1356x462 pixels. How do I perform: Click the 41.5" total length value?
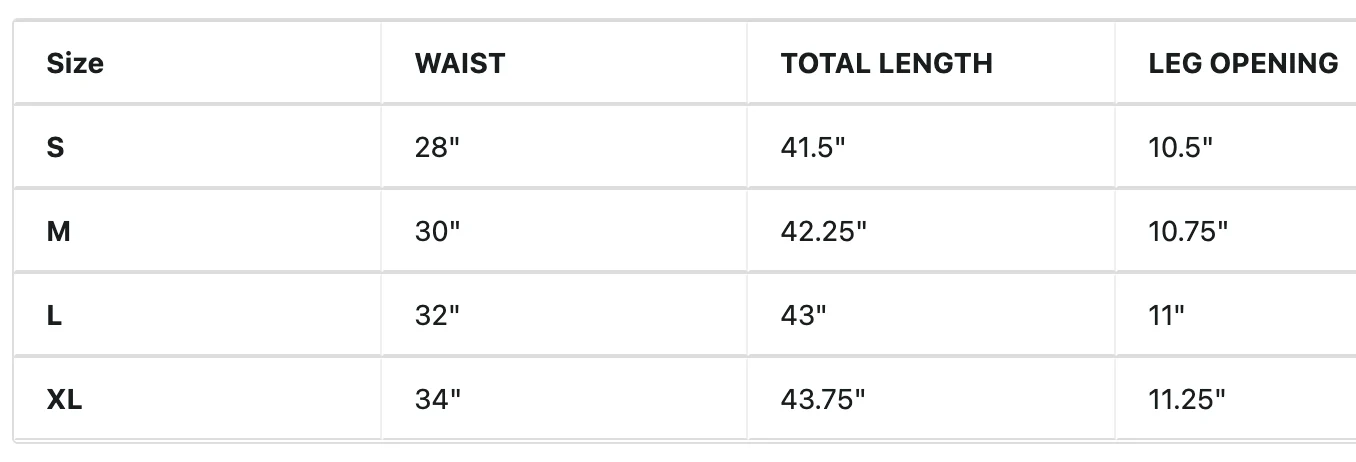tap(813, 148)
